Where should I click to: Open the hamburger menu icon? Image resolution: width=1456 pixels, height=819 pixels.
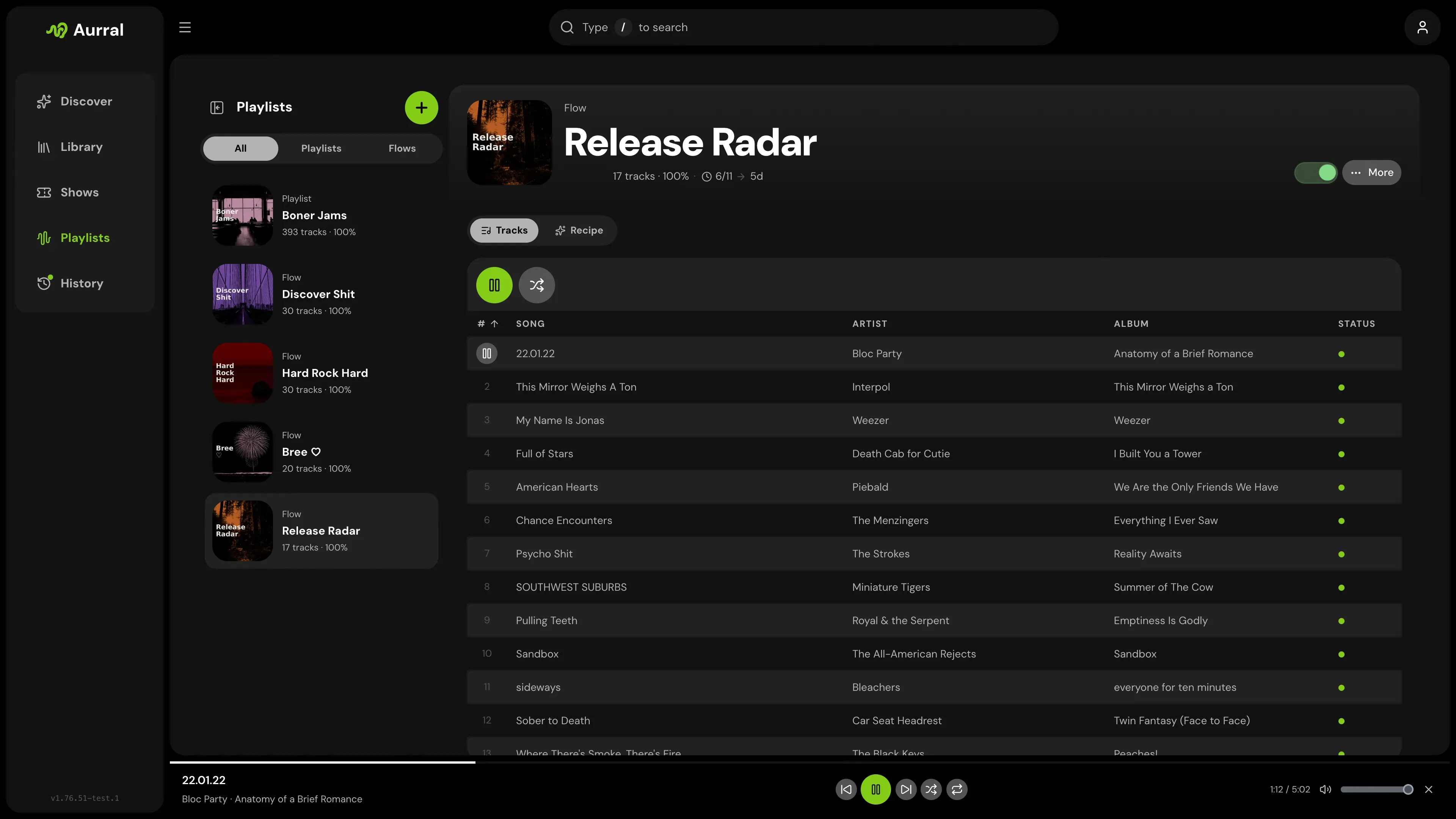pos(185,27)
